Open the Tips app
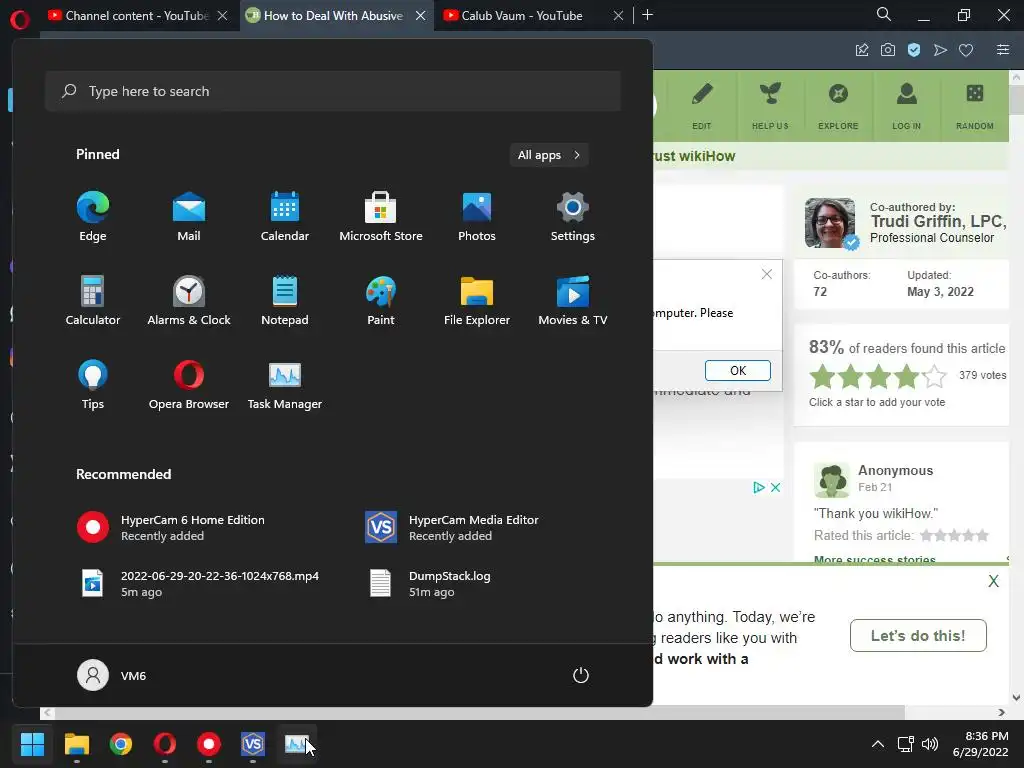1024x768 pixels. [x=93, y=385]
